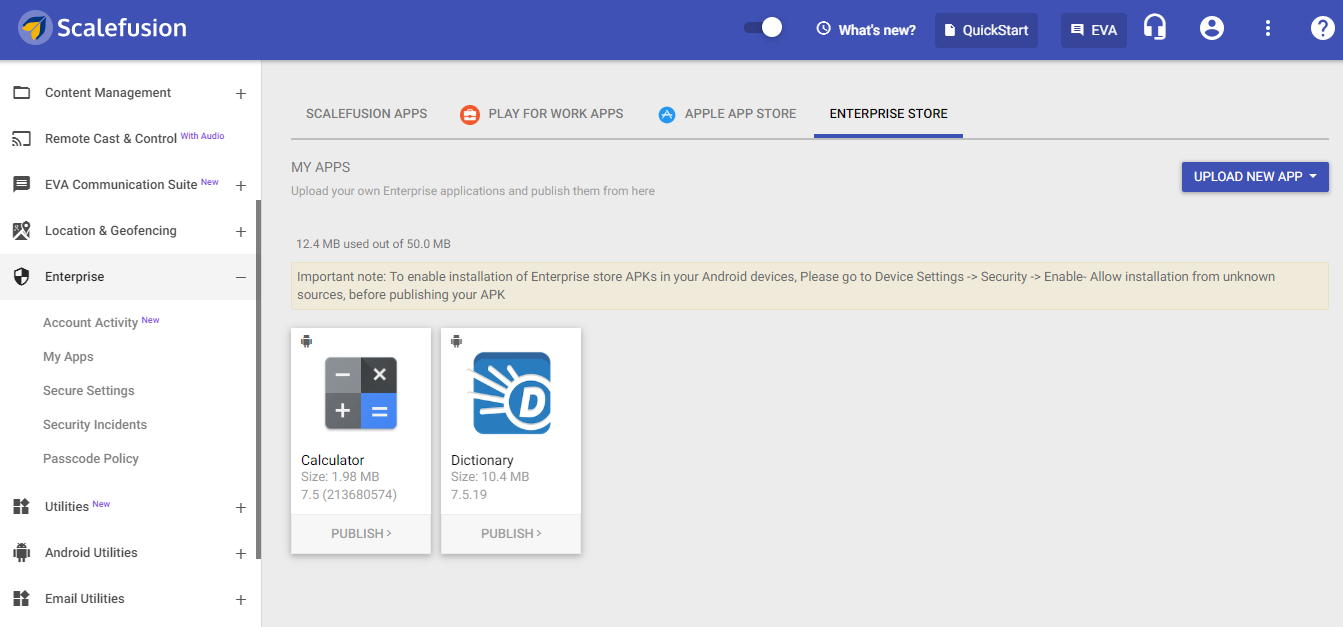
Task: Click the Scalefusion logo
Action: (103, 28)
